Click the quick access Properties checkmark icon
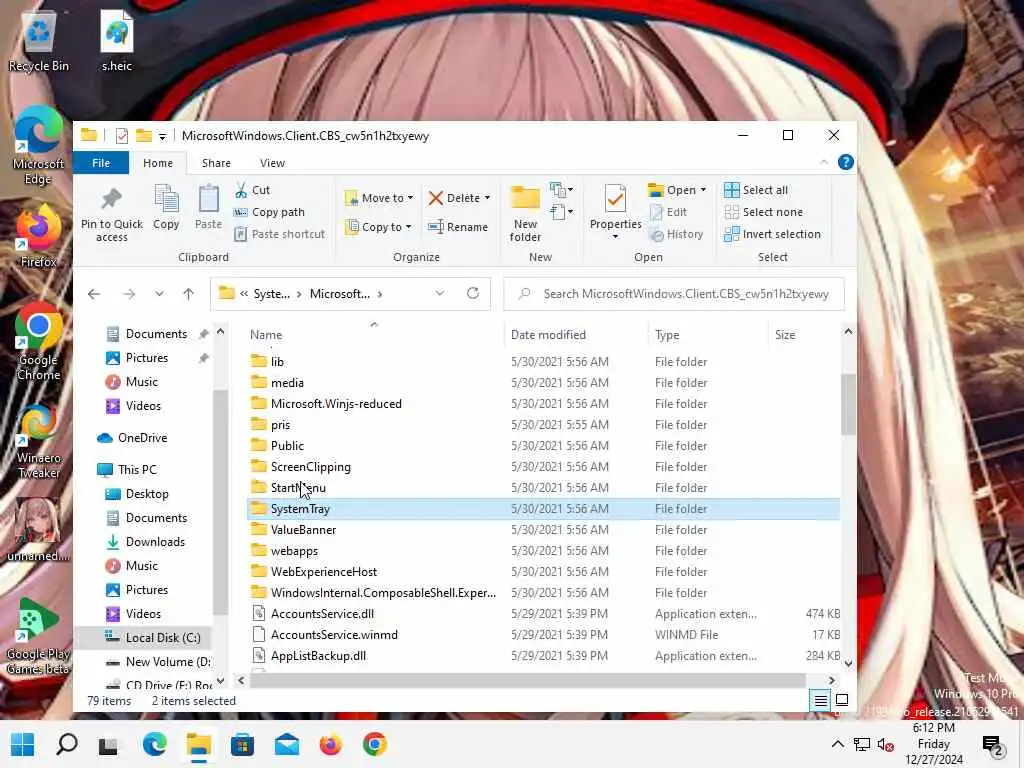The height and width of the screenshot is (768, 1024). 121,136
